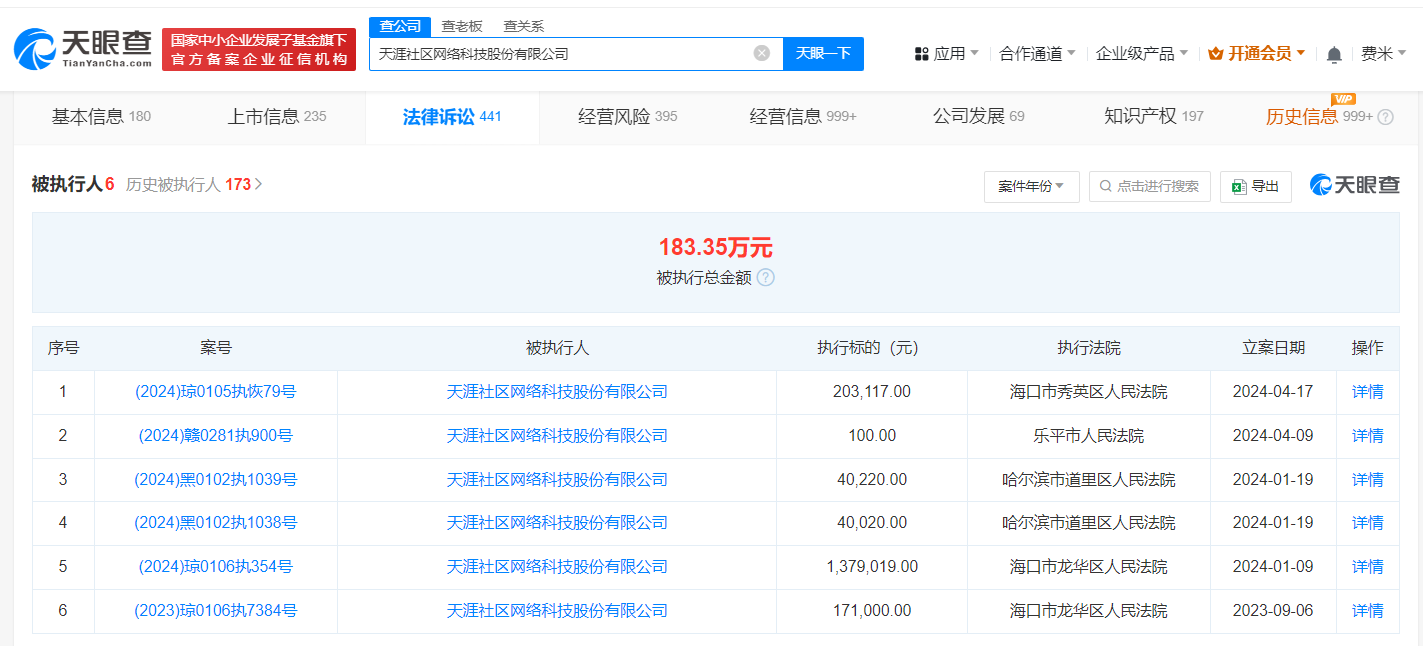Open 详情 for case (2024)琼0105执恢79号
Image resolution: width=1423 pixels, height=646 pixels.
click(x=1367, y=392)
